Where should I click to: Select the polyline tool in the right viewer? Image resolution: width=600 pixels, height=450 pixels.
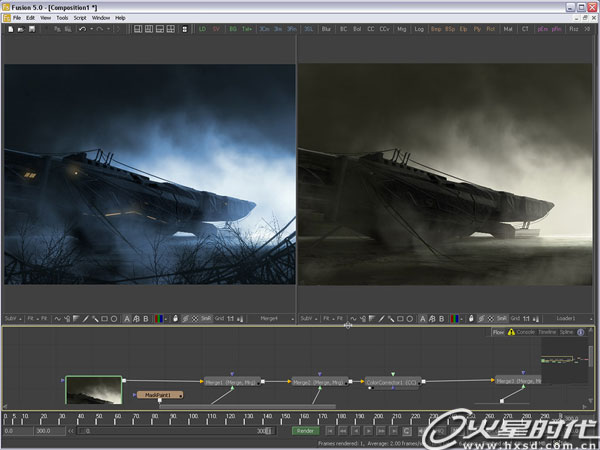pyautogui.click(x=353, y=318)
